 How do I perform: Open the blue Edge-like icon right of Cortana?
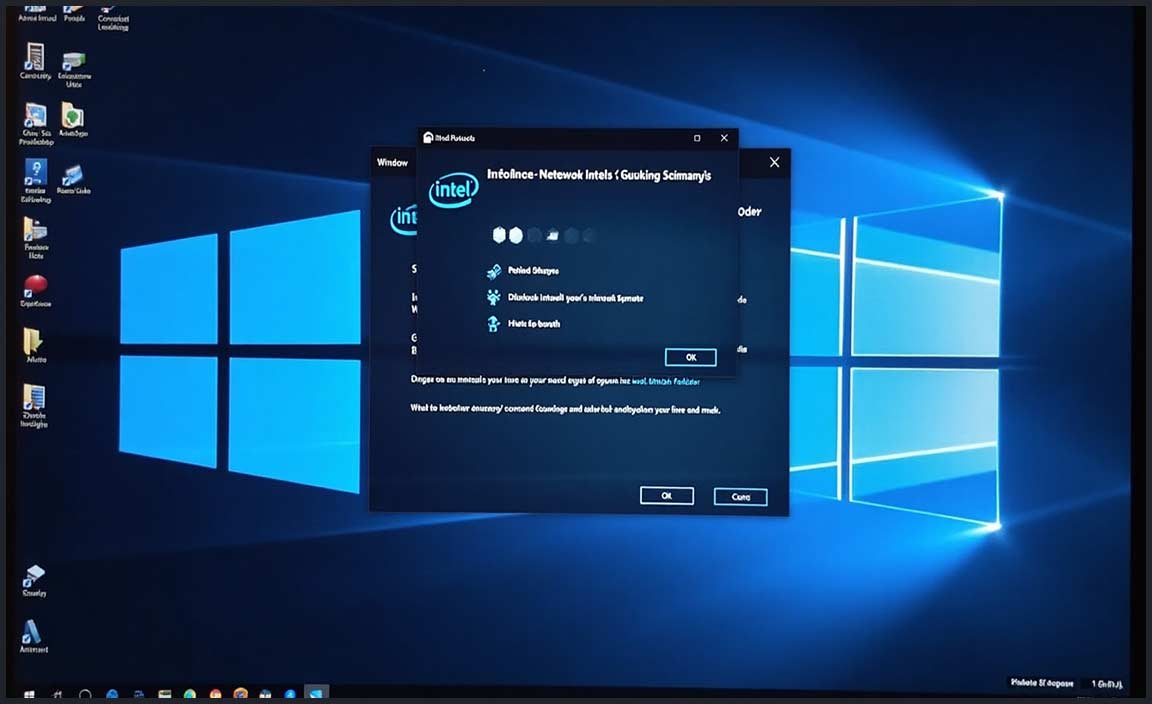[112, 694]
